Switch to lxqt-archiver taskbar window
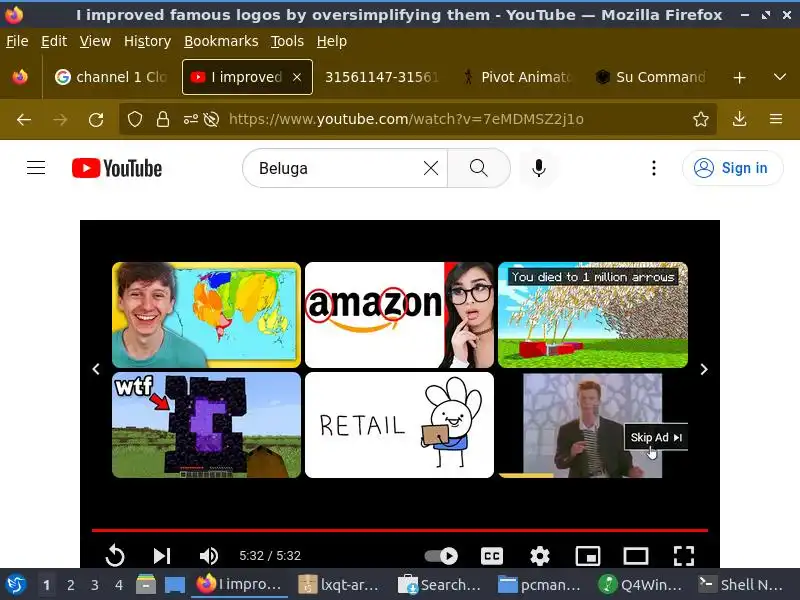The image size is (800, 600). tap(340, 585)
